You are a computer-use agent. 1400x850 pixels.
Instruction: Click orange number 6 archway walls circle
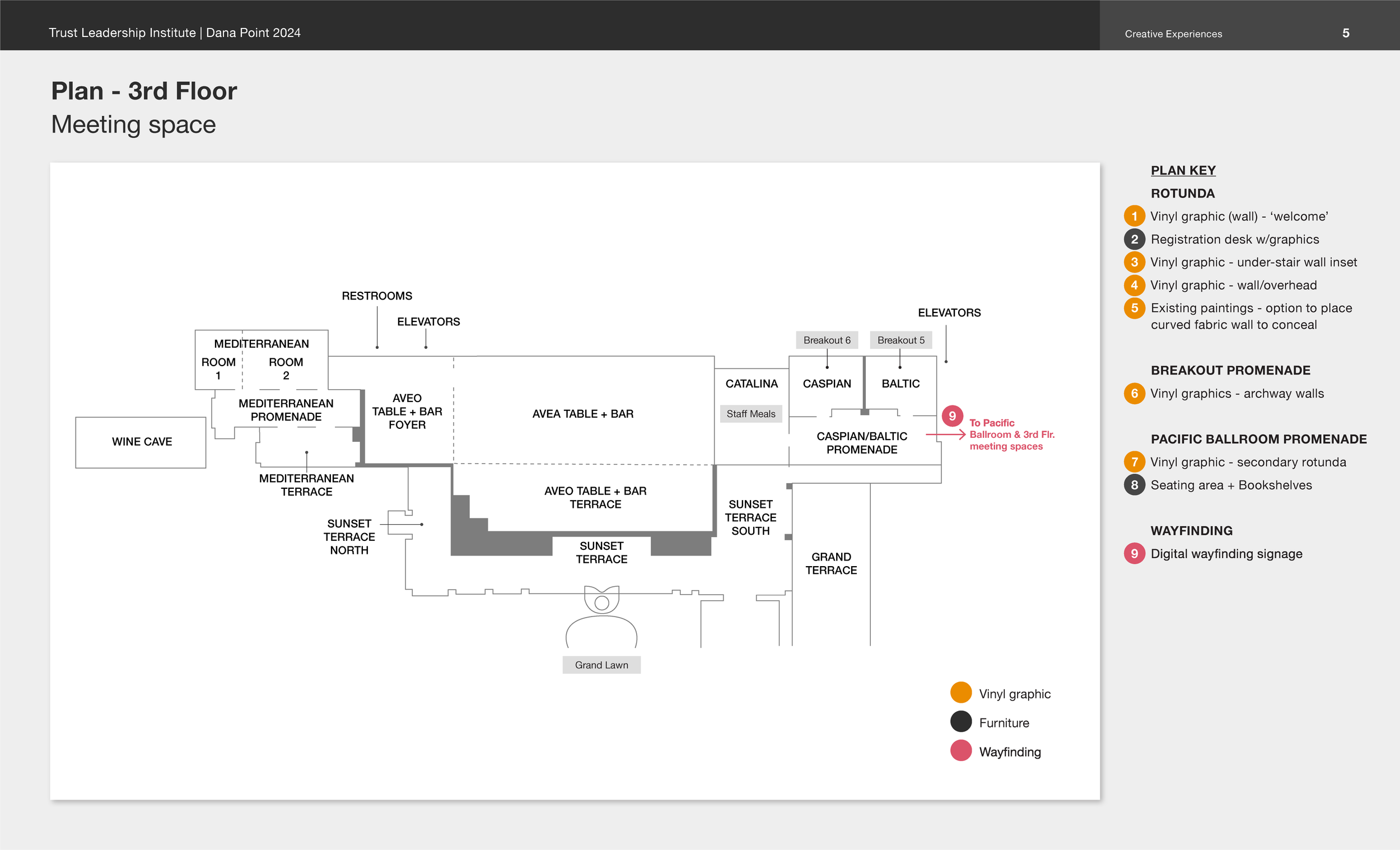[1134, 393]
